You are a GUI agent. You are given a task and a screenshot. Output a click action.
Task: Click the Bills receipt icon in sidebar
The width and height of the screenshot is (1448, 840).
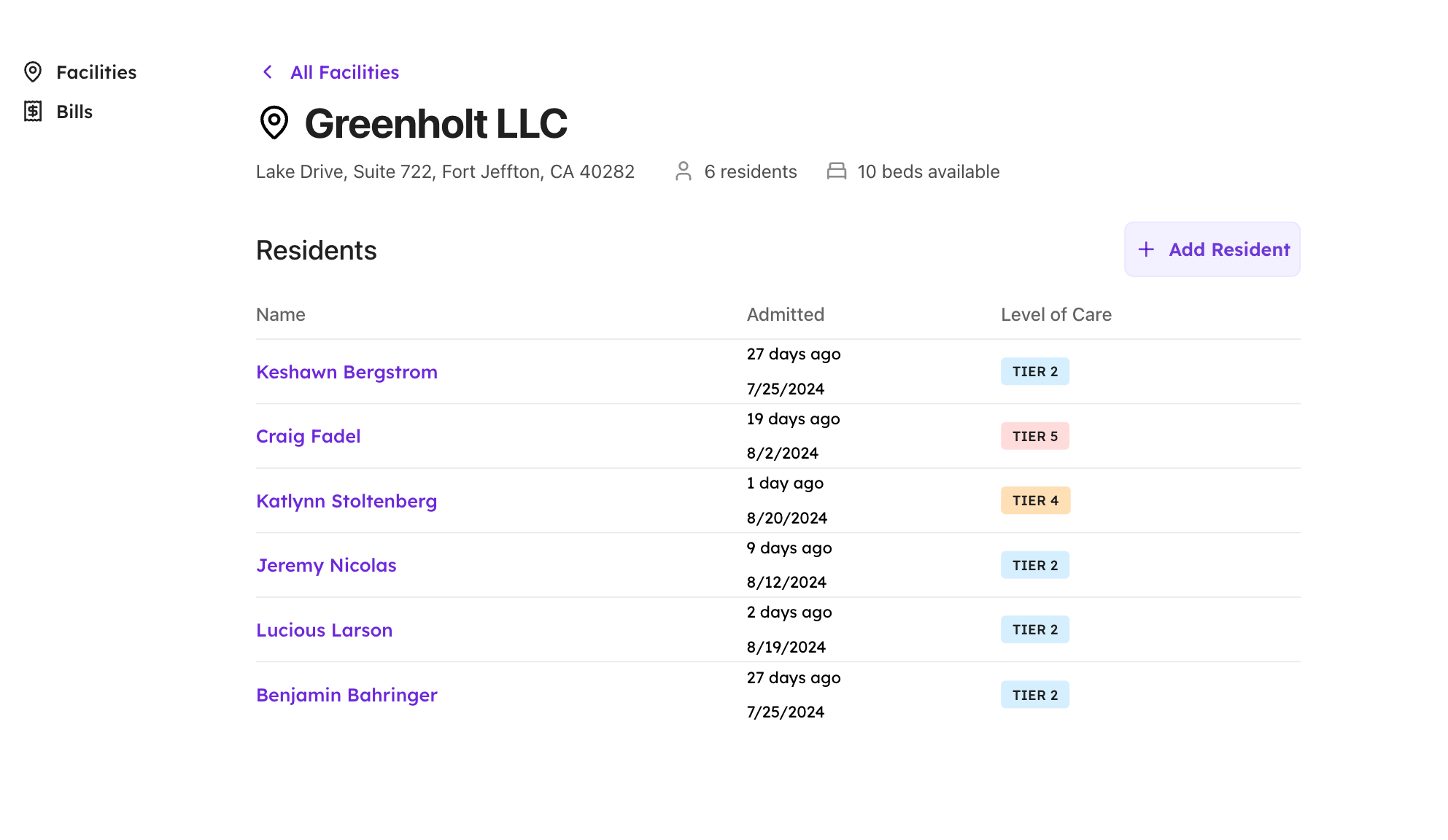[33, 111]
